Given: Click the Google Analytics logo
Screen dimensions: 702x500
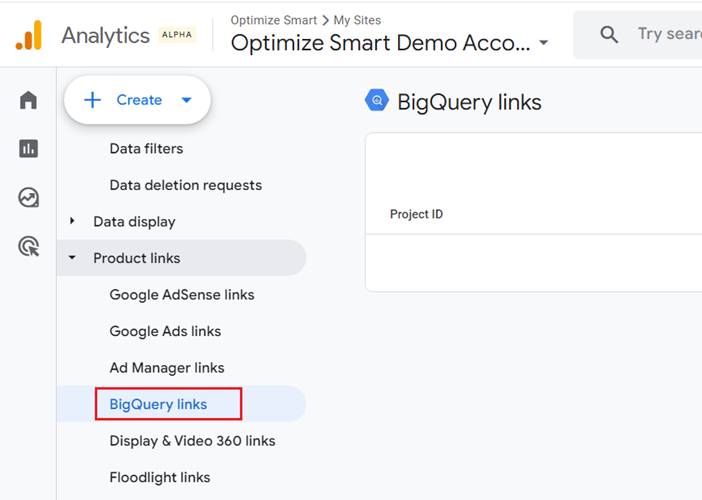Looking at the screenshot, I should 29,35.
